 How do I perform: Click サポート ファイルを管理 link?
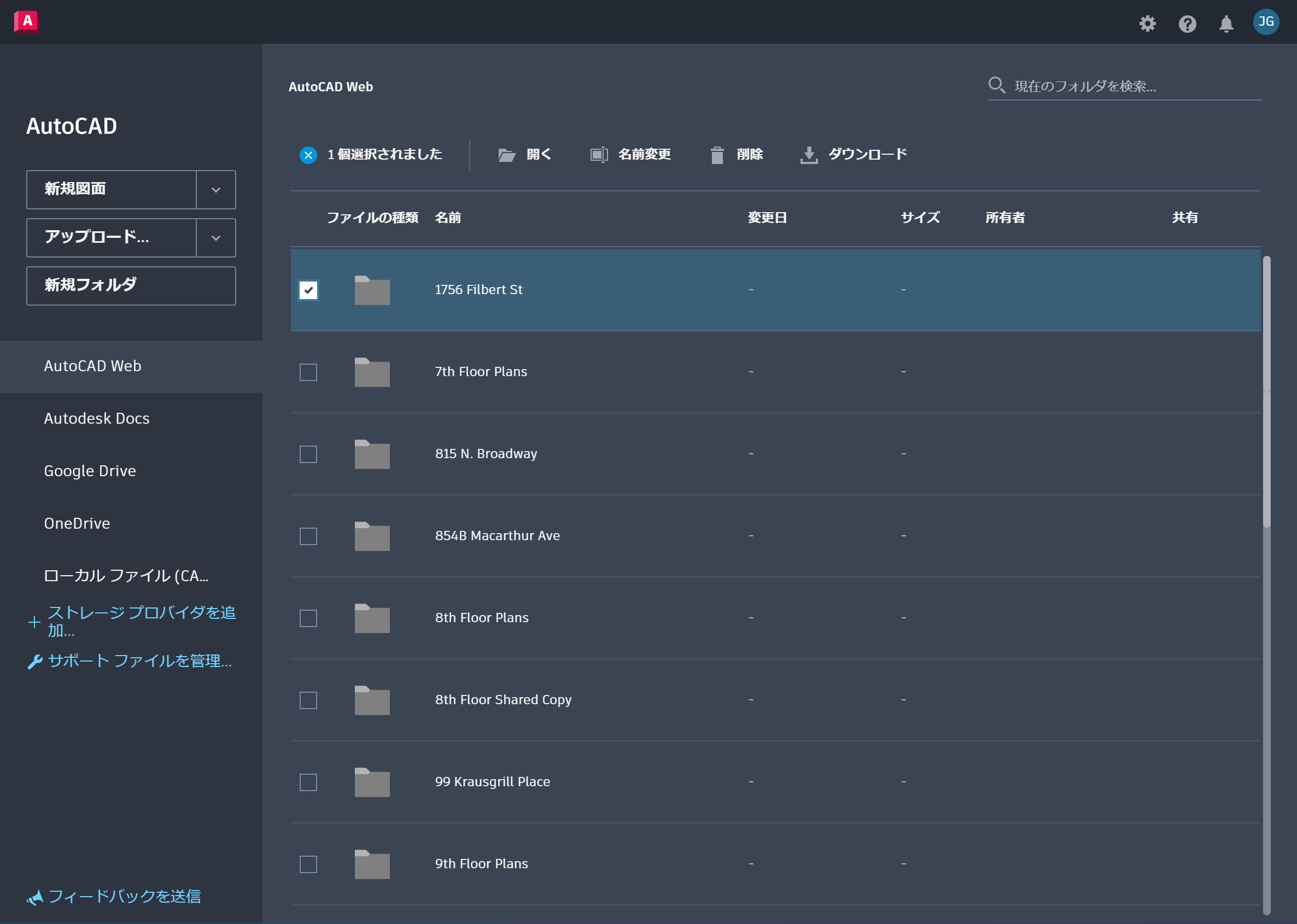pyautogui.click(x=140, y=661)
